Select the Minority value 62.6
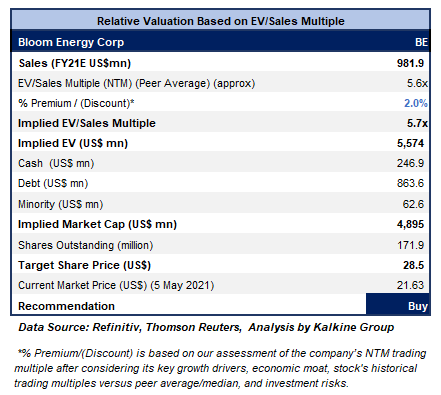This screenshot has height=395, width=441. tap(413, 204)
